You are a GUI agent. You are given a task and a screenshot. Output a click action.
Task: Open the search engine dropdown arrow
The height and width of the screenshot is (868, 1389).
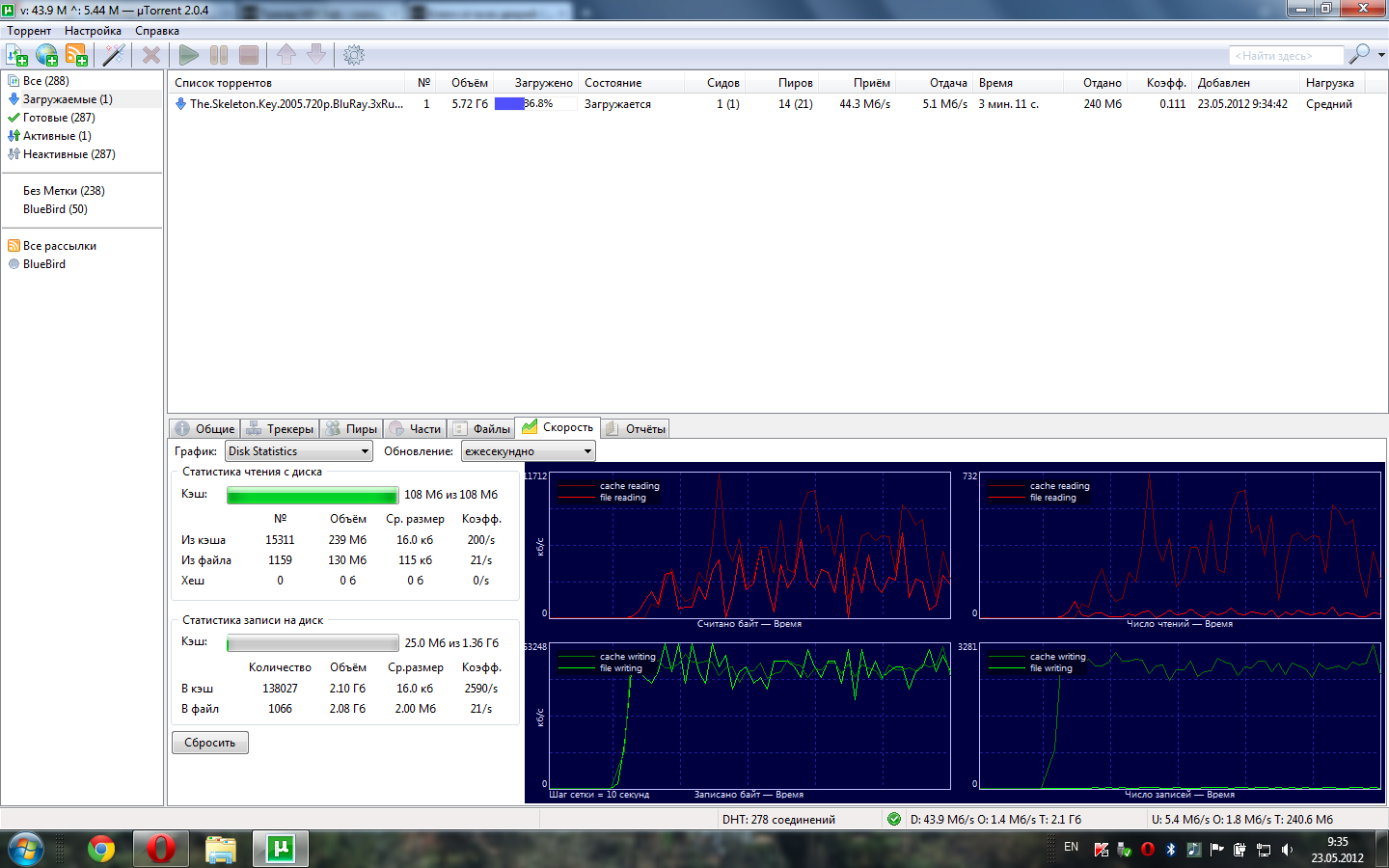pos(1381,55)
